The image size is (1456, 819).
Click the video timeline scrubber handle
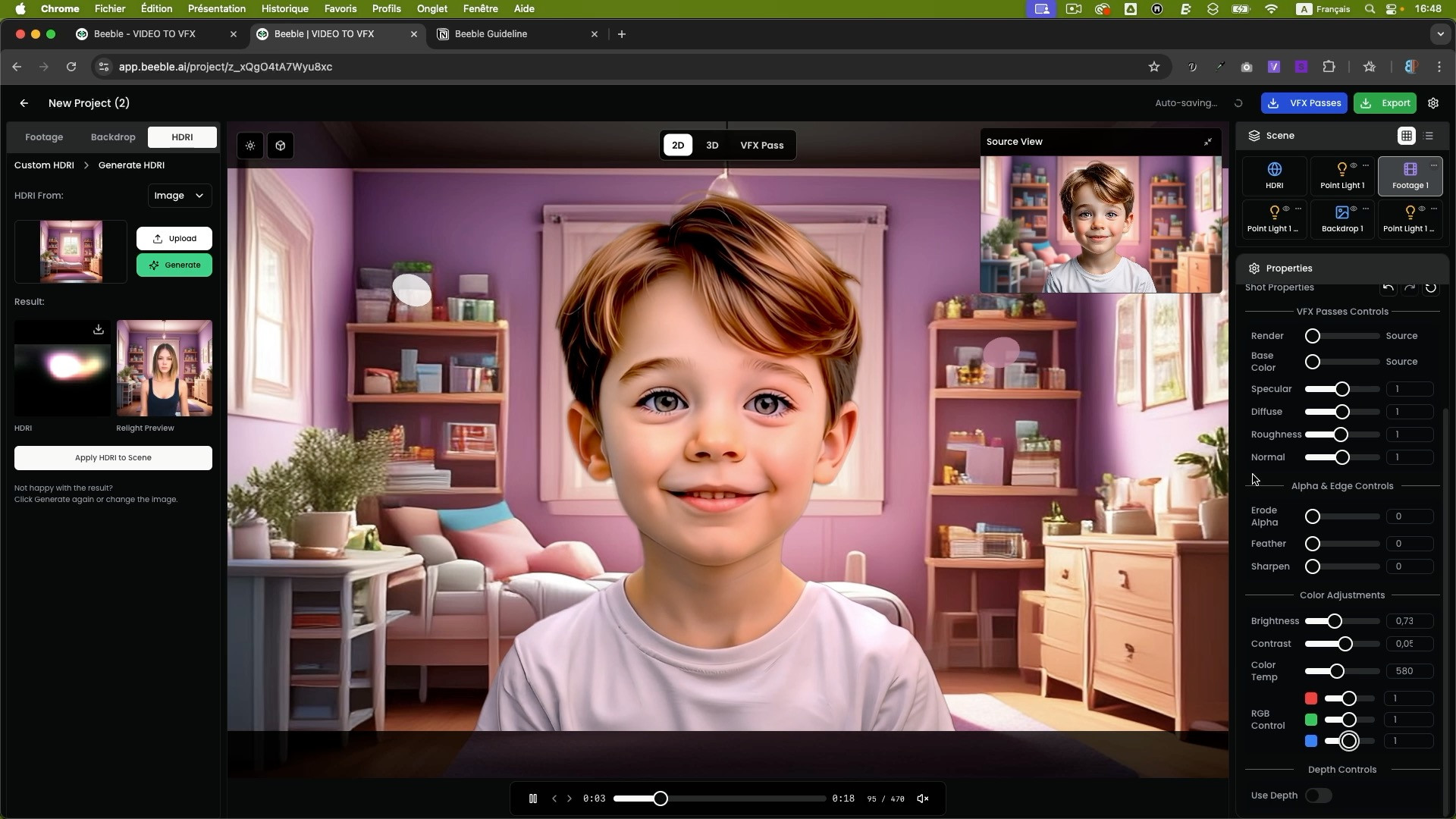click(x=661, y=799)
